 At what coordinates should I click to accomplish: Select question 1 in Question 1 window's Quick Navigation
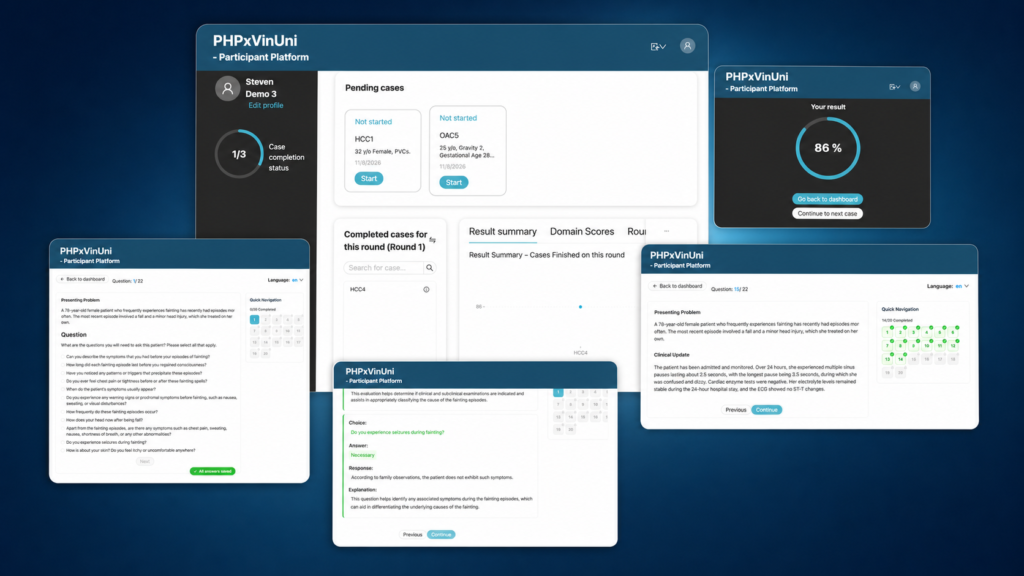pos(254,320)
